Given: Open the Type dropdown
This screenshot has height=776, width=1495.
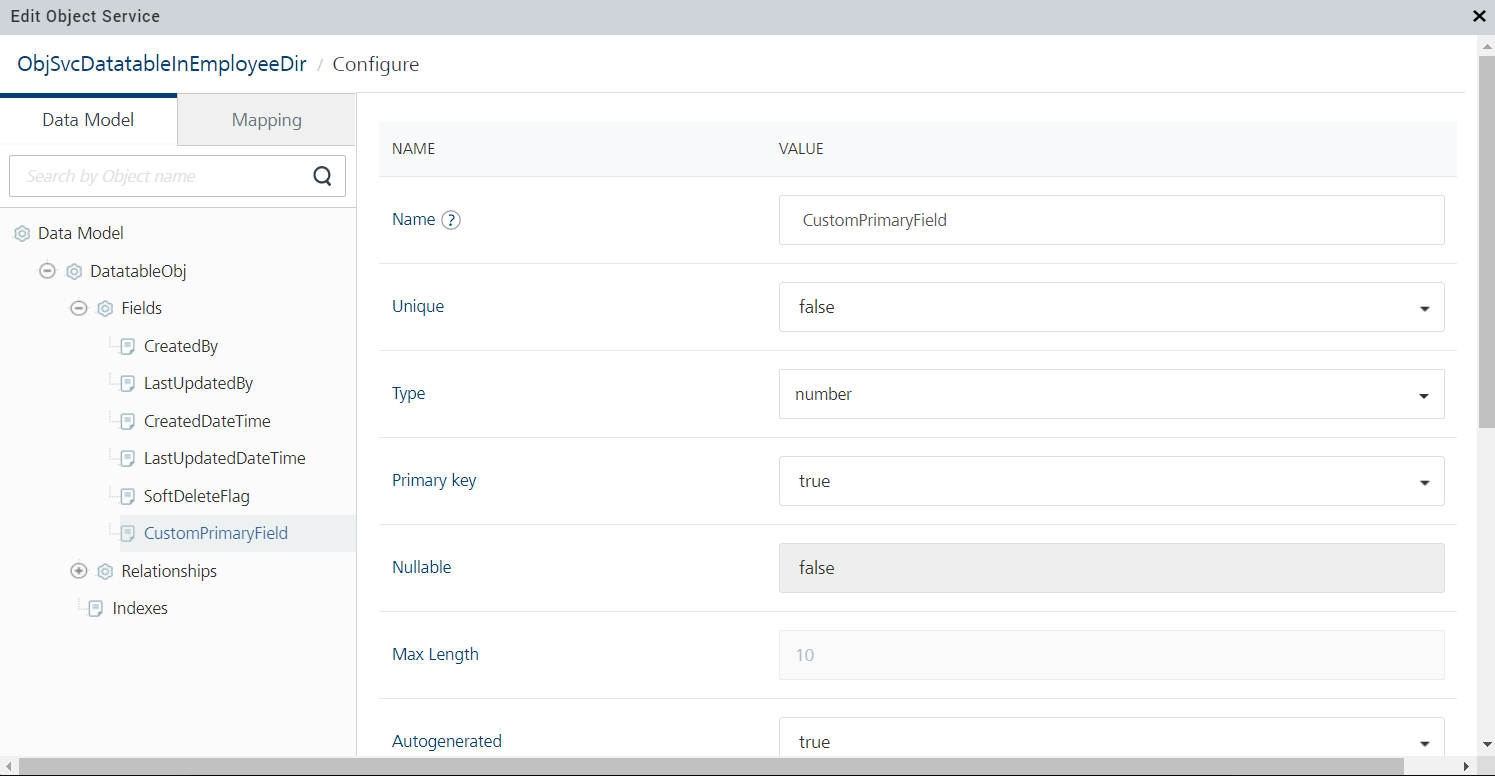Looking at the screenshot, I should coord(1111,394).
